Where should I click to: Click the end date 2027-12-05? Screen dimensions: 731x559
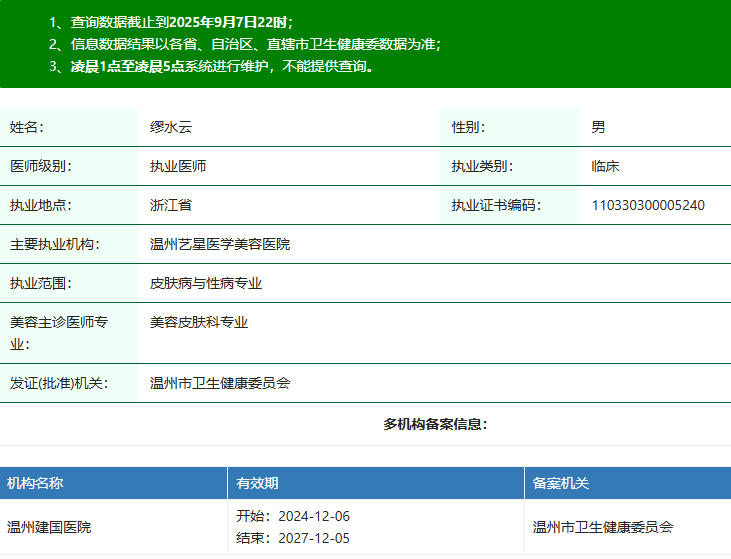[314, 538]
